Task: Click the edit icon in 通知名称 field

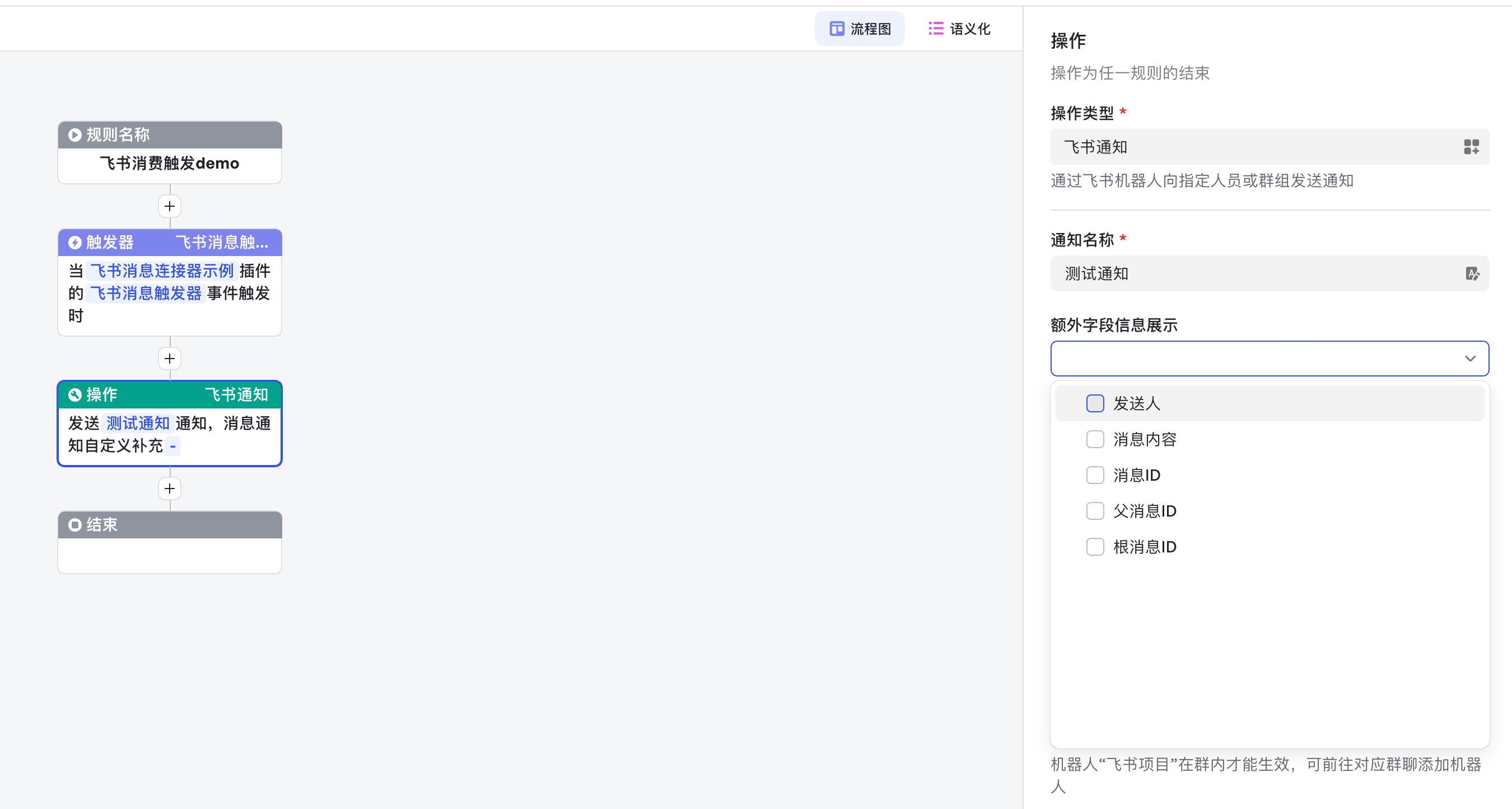Action: [x=1472, y=273]
